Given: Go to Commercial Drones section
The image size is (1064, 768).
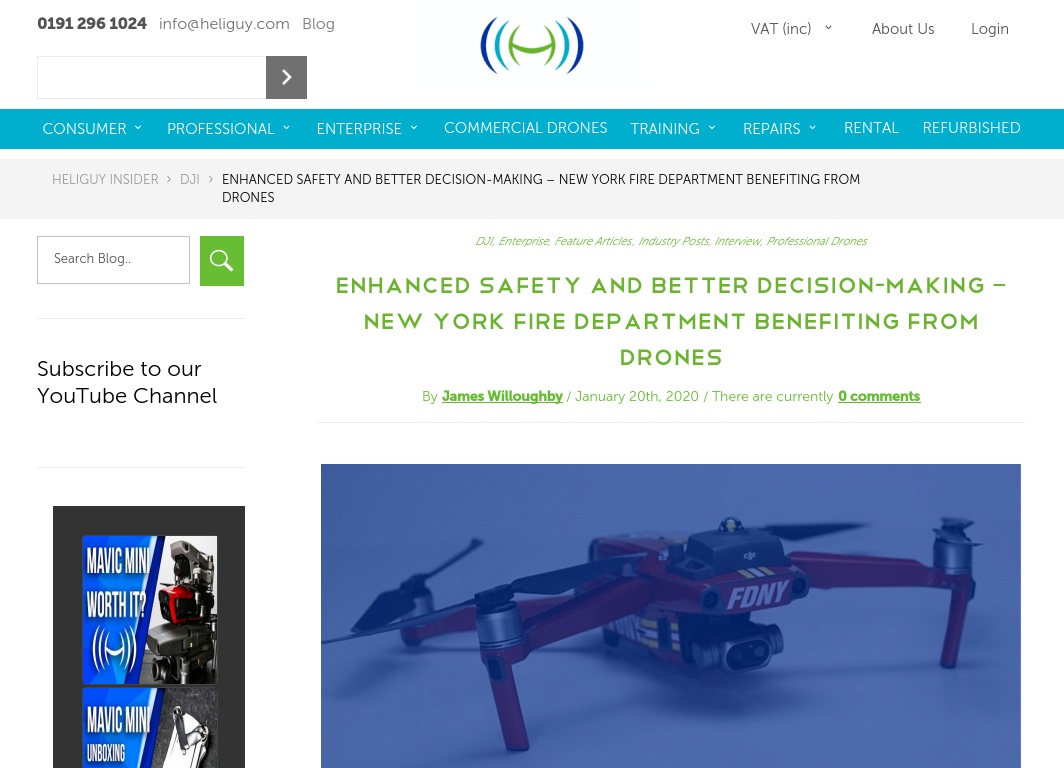Looking at the screenshot, I should click(525, 128).
